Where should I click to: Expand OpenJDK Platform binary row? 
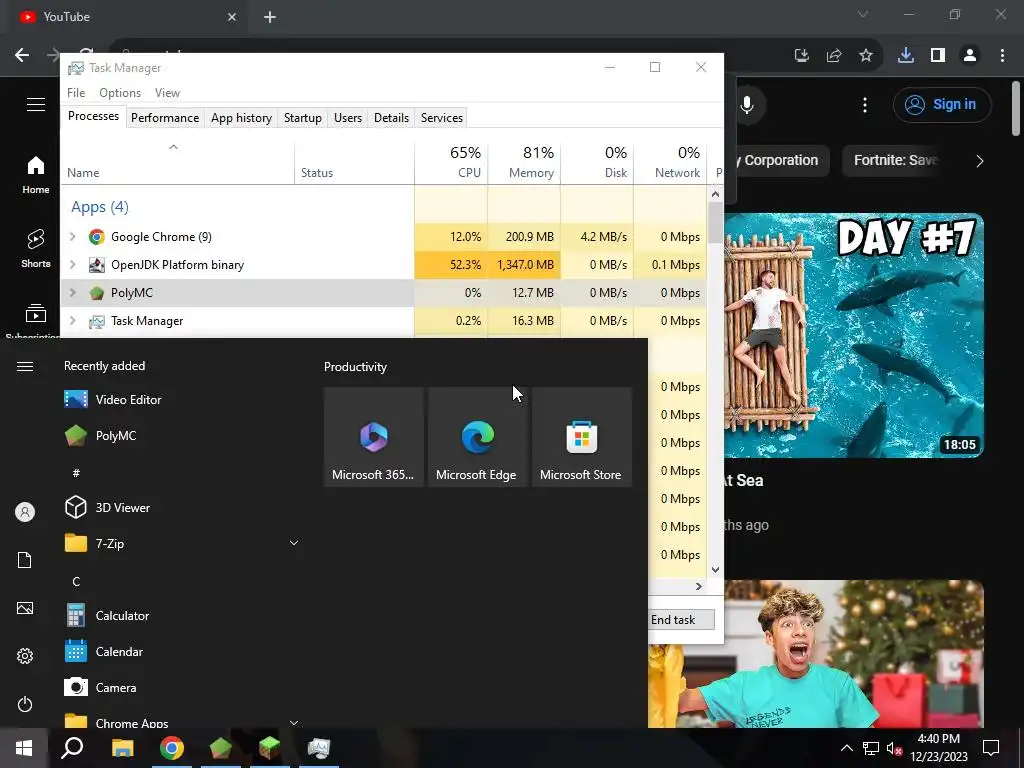[72, 264]
